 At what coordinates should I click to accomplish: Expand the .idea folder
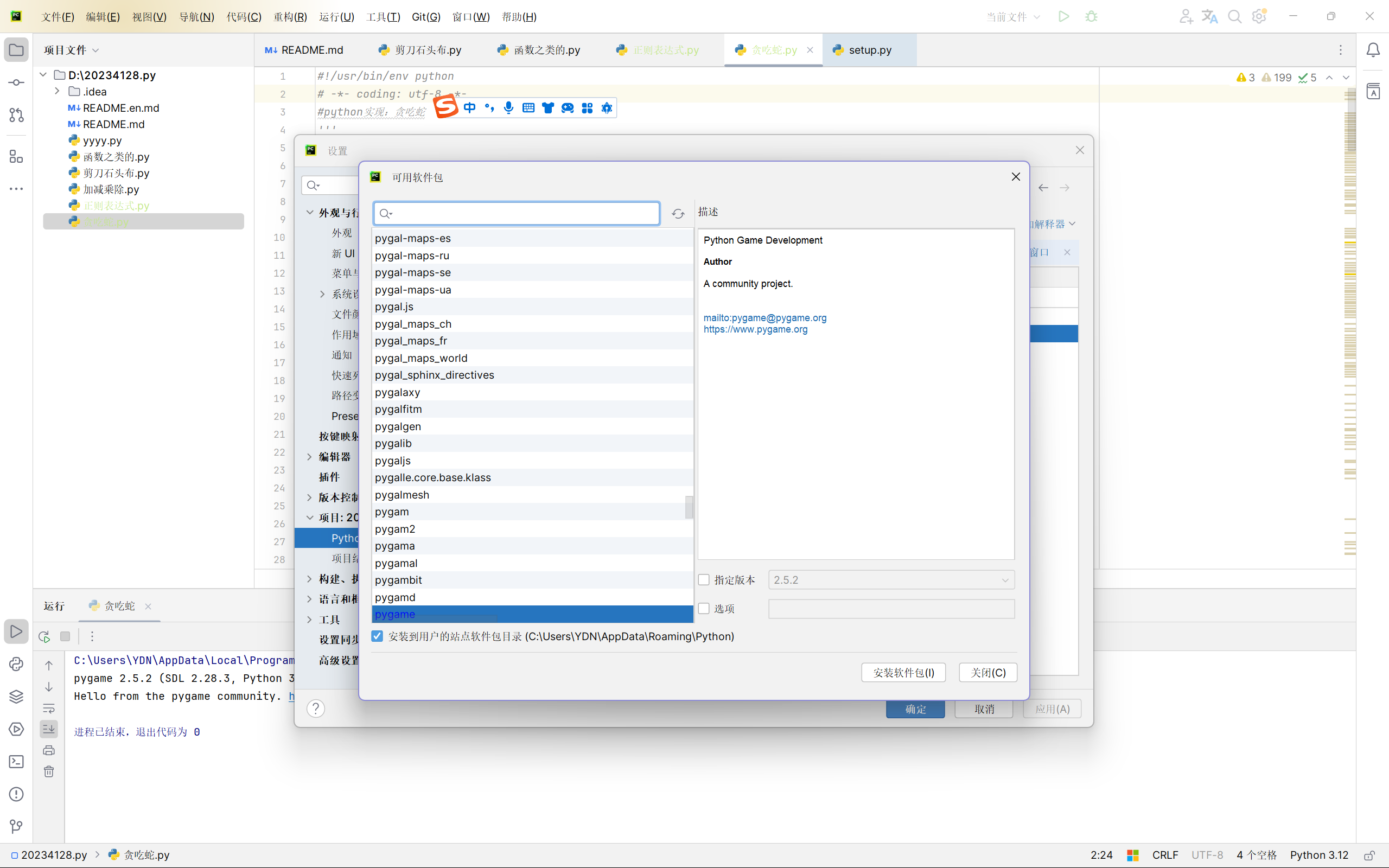(57, 91)
